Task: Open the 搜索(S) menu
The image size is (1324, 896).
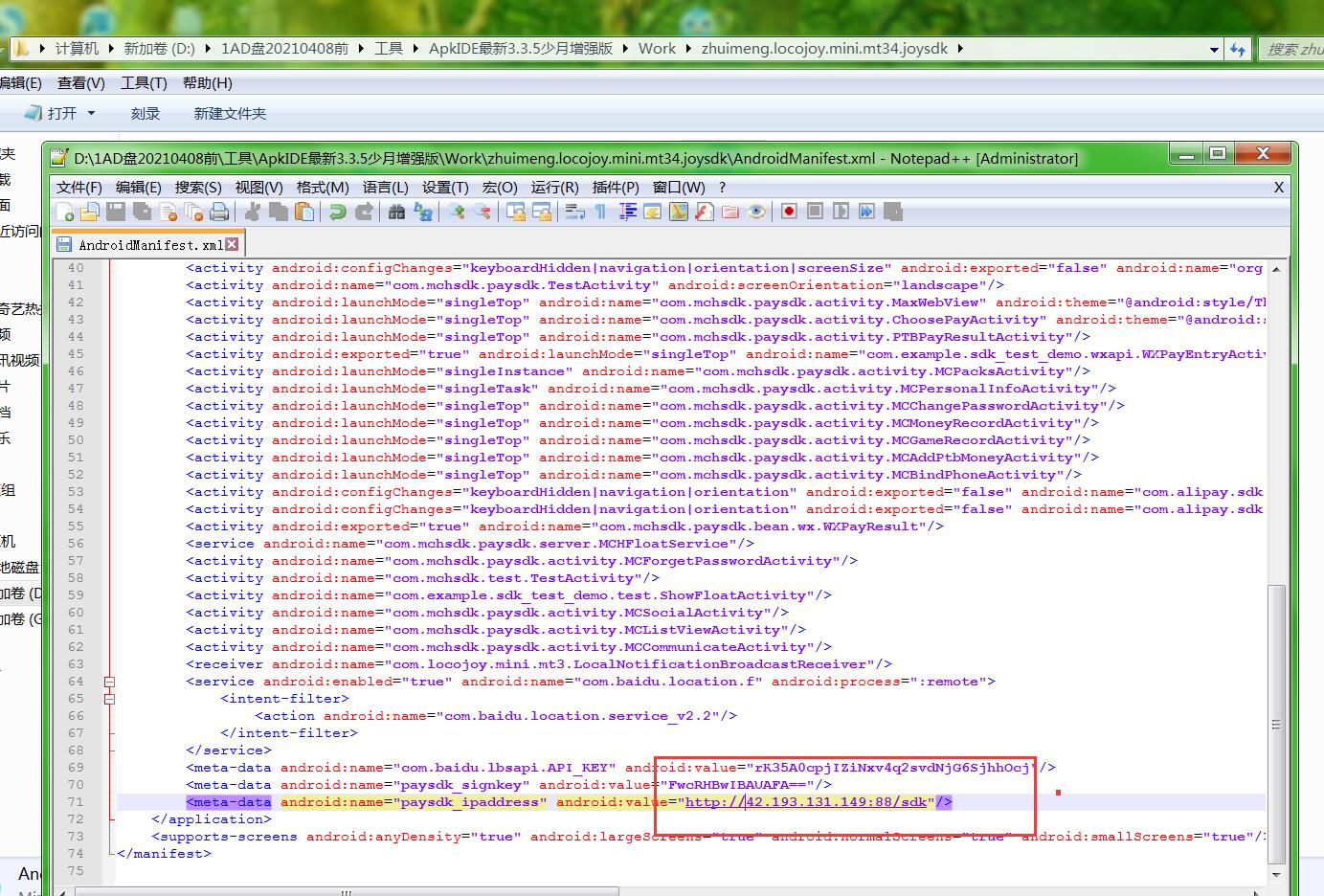Action: [197, 187]
